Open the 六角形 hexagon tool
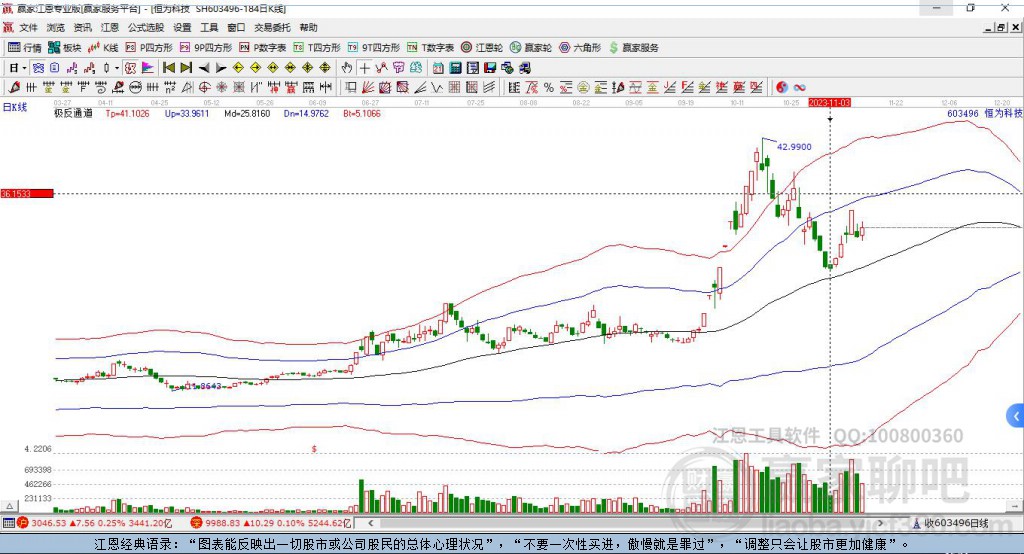This screenshot has height=554, width=1024. 580,48
